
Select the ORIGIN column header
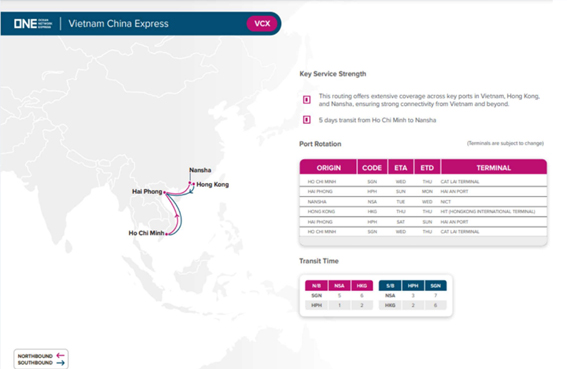[x=328, y=167]
